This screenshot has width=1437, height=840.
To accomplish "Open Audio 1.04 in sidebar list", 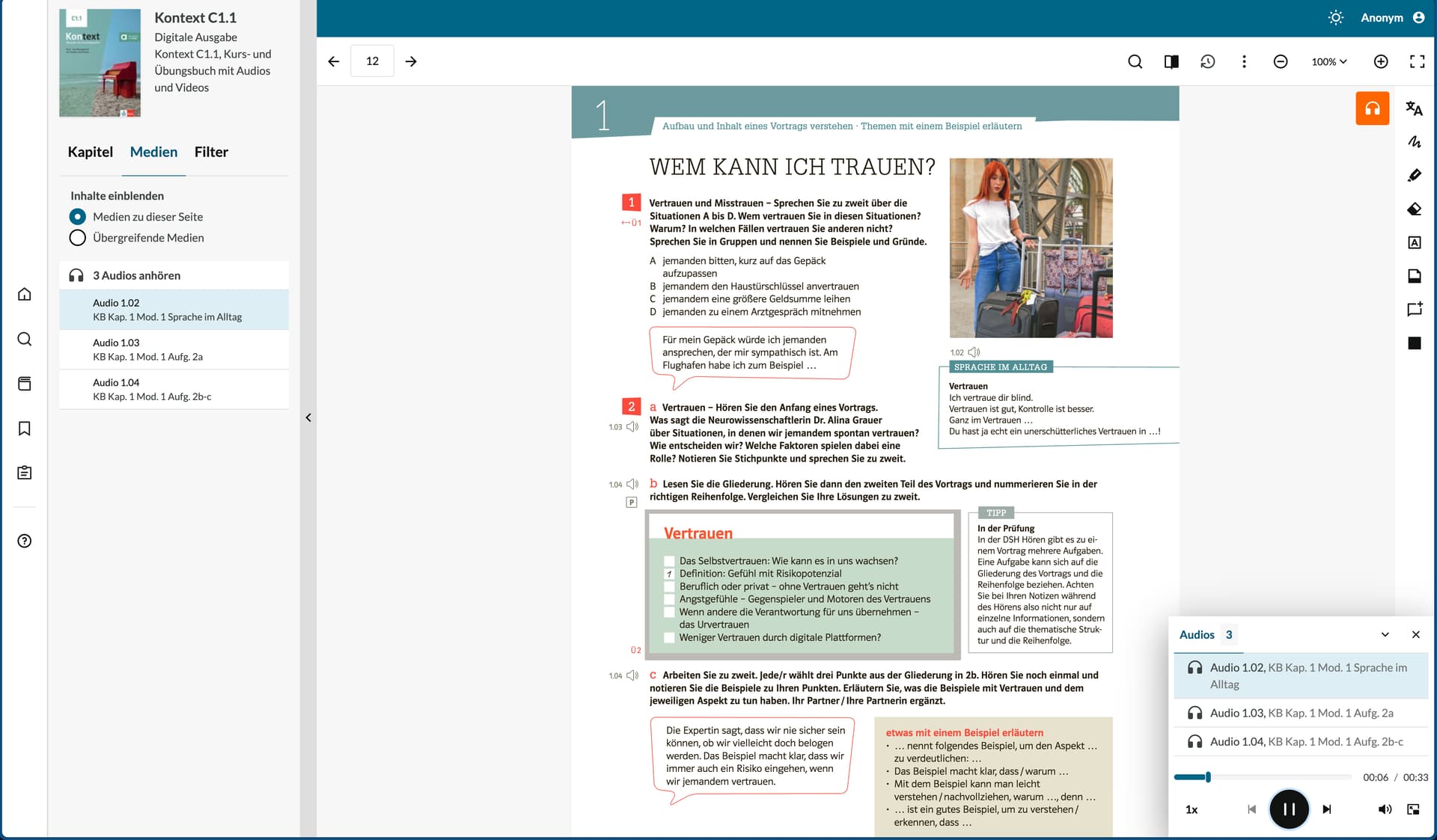I will tap(174, 389).
